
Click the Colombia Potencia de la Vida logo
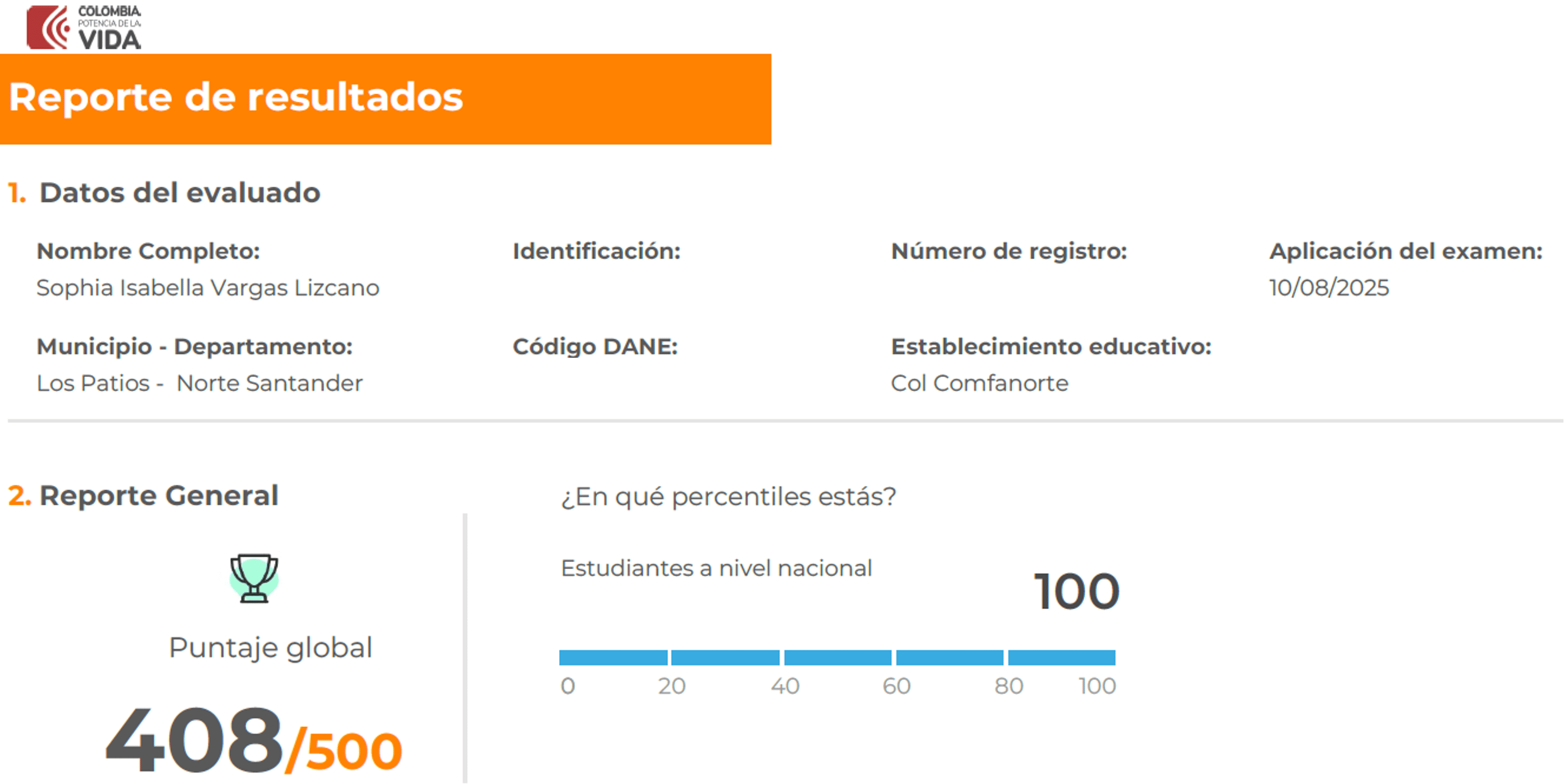point(84,27)
